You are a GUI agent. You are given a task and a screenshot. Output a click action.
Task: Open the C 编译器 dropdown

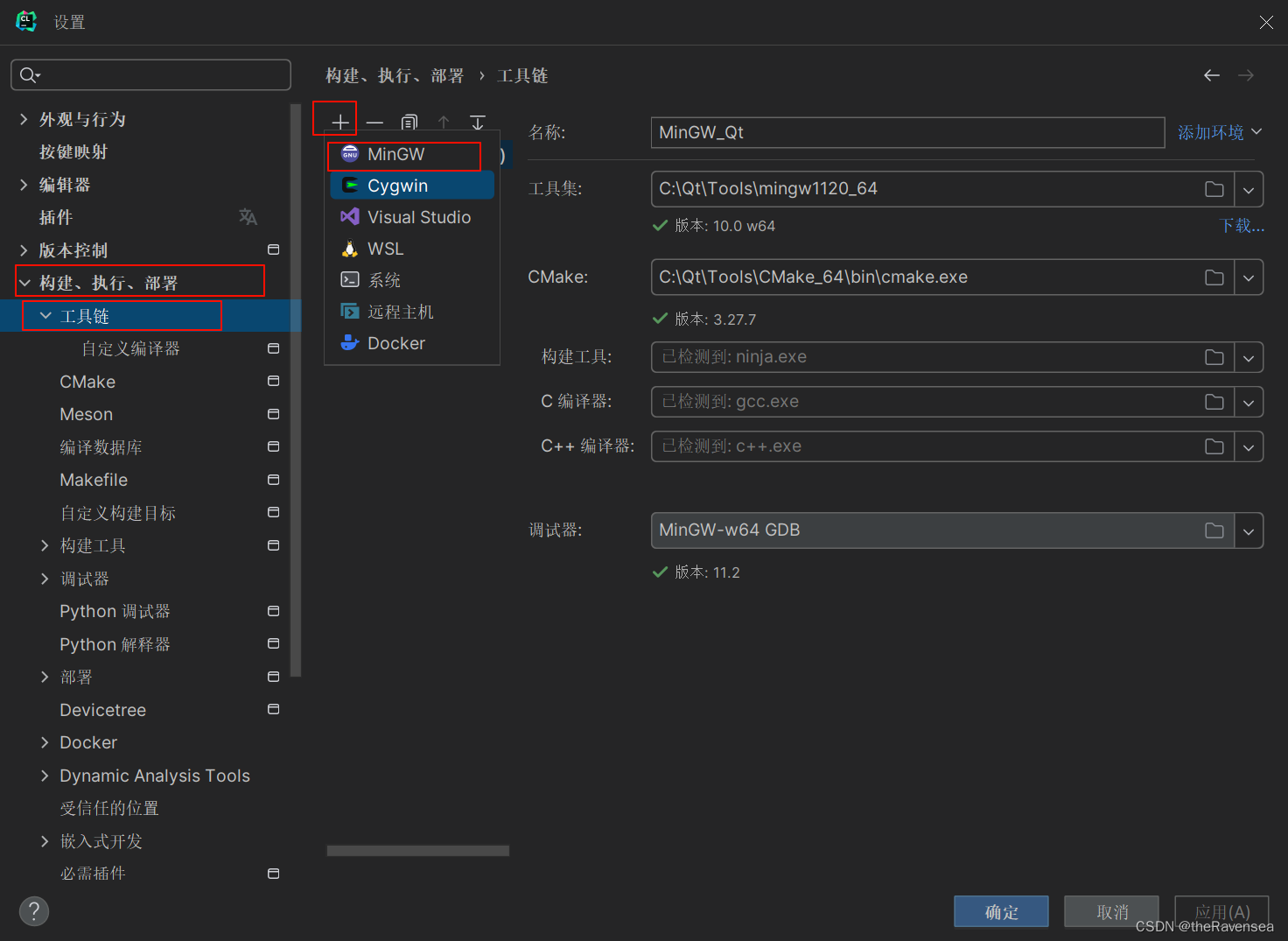click(x=1249, y=402)
